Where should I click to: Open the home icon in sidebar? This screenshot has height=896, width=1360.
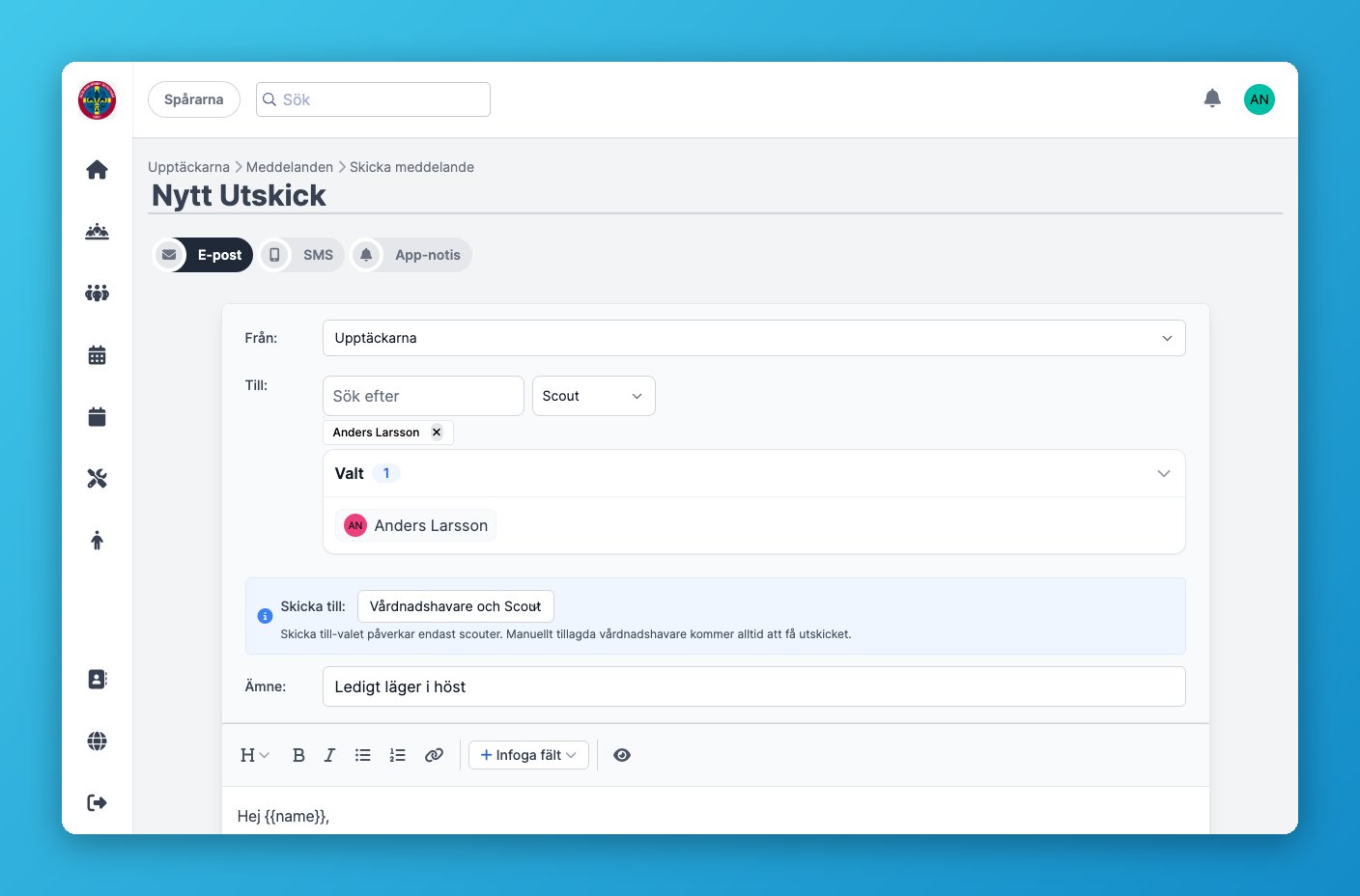tap(97, 170)
